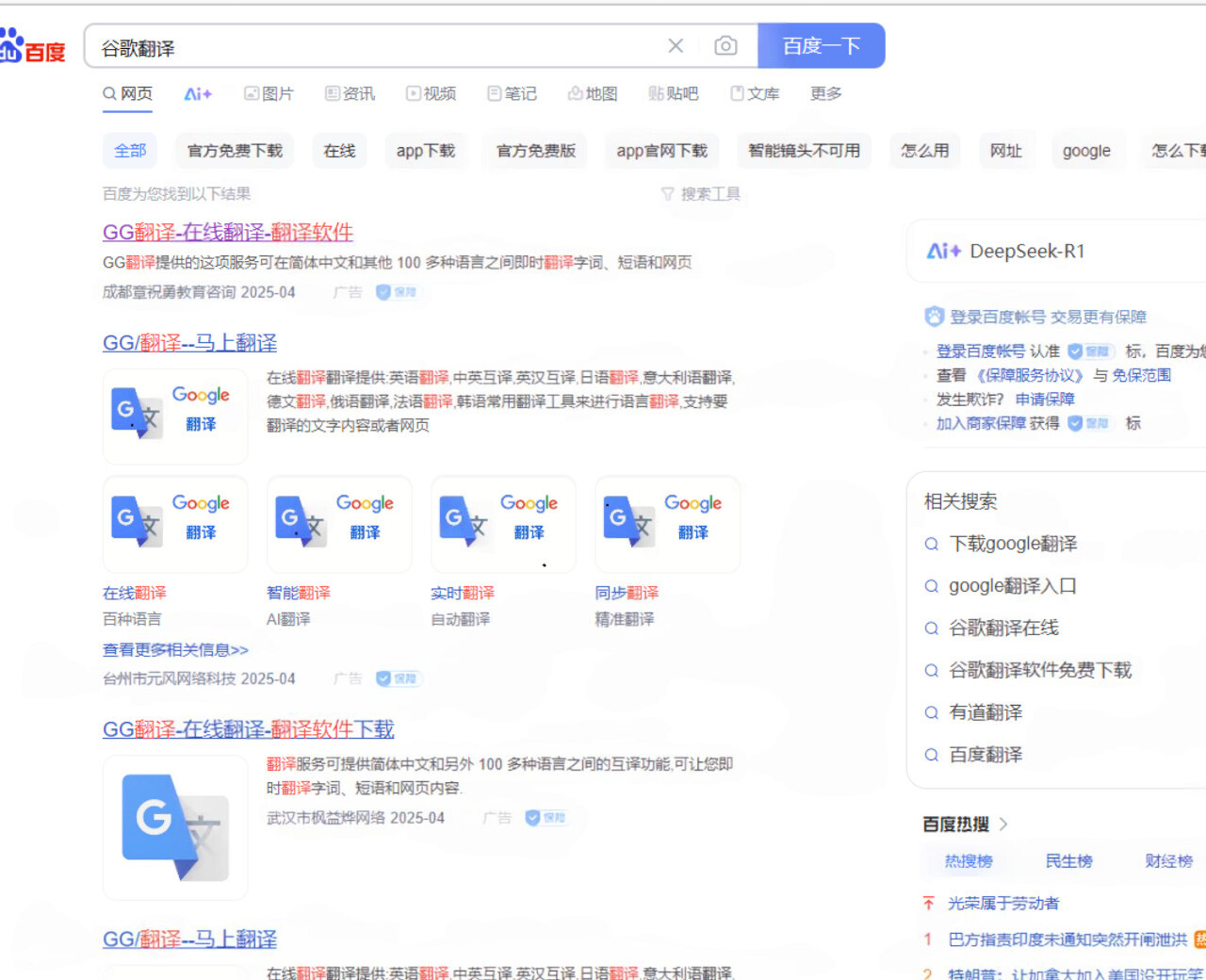This screenshot has width=1206, height=980.
Task: Click the large Google Translate thumbnail
Action: 175,827
